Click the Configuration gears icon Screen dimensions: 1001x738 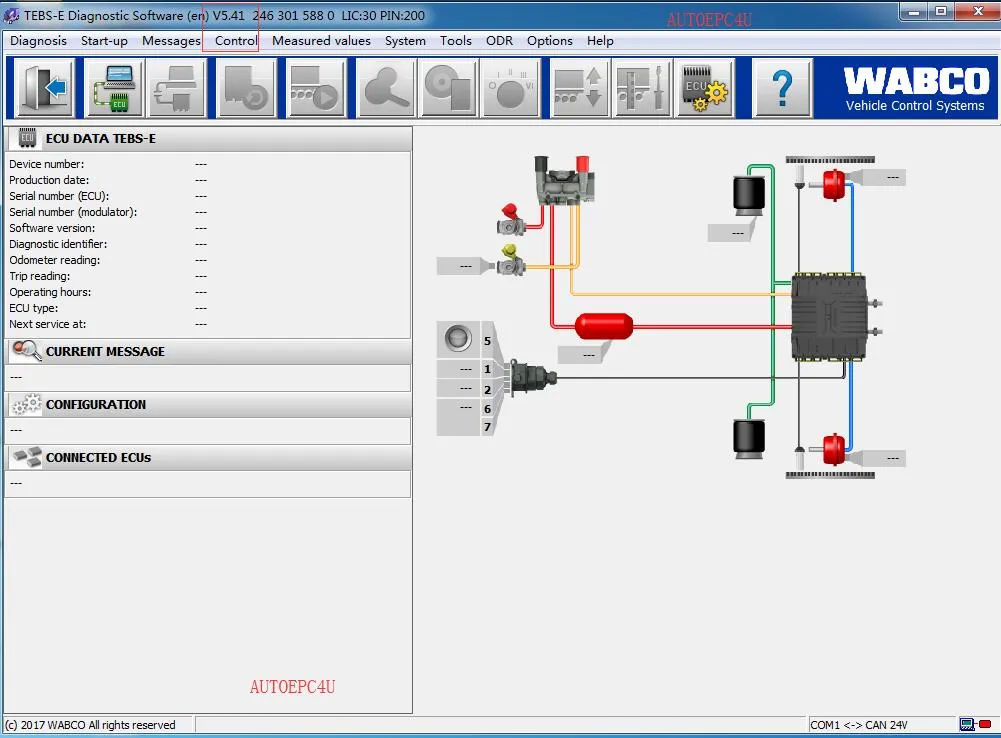[x=27, y=404]
